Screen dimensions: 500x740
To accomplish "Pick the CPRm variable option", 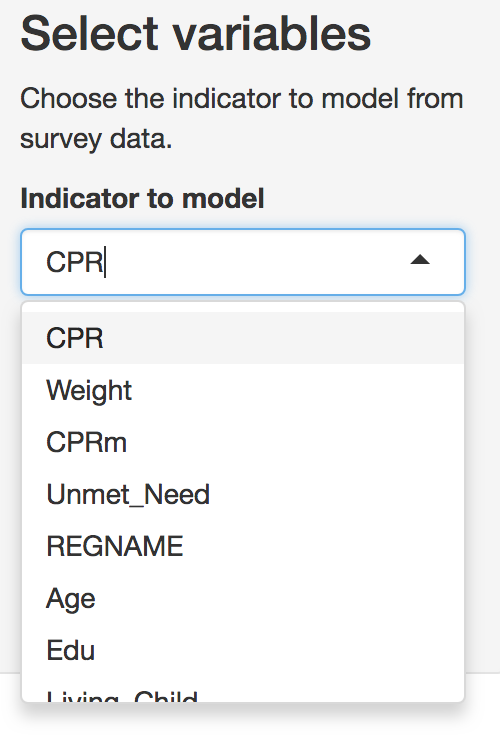I will coord(243,442).
